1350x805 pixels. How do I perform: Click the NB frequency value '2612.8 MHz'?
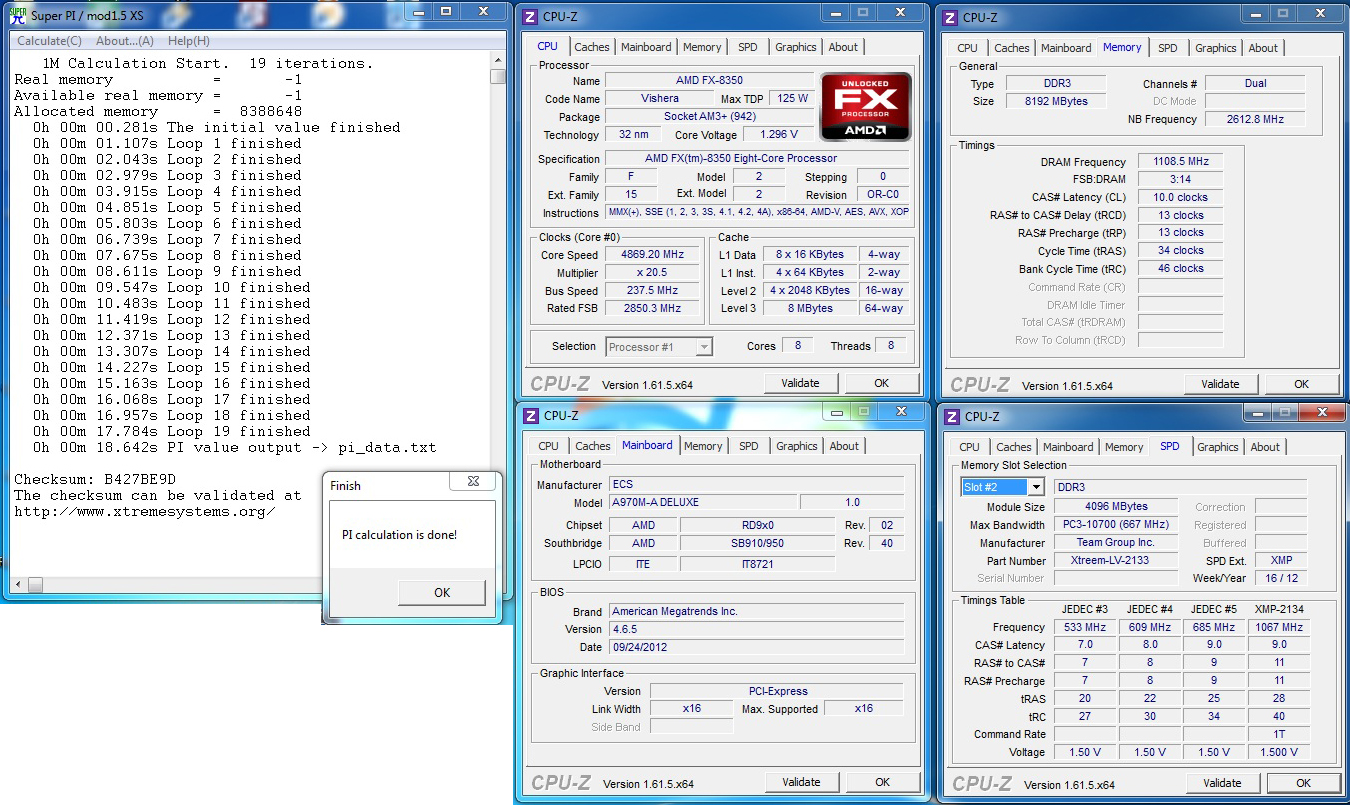[1255, 119]
